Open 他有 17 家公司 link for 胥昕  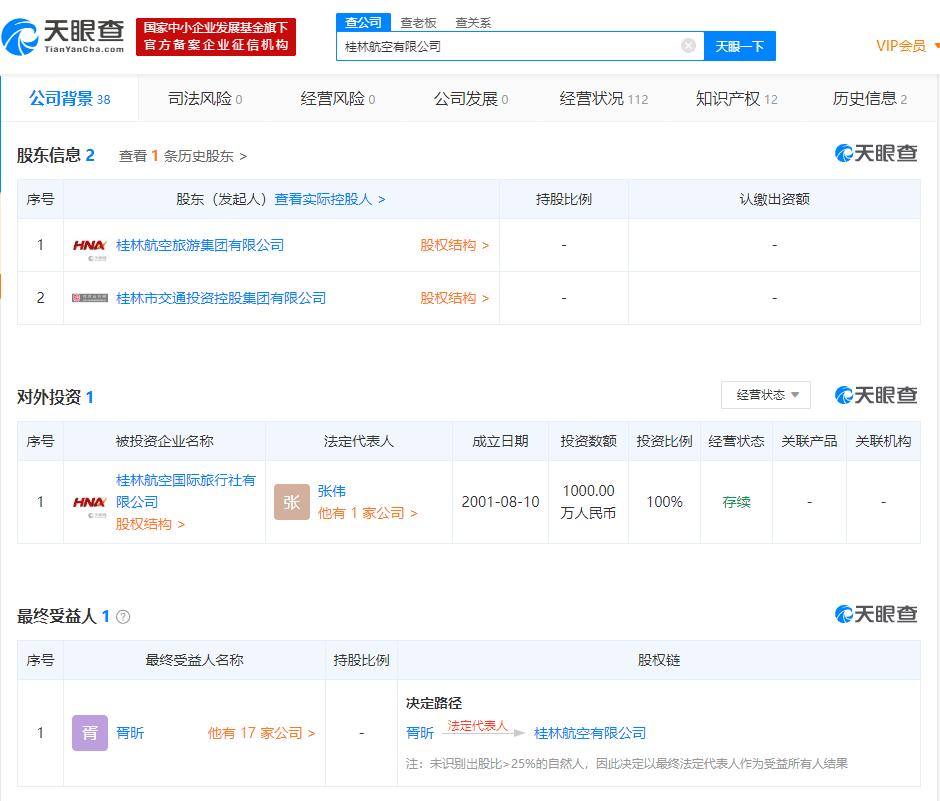[261, 733]
